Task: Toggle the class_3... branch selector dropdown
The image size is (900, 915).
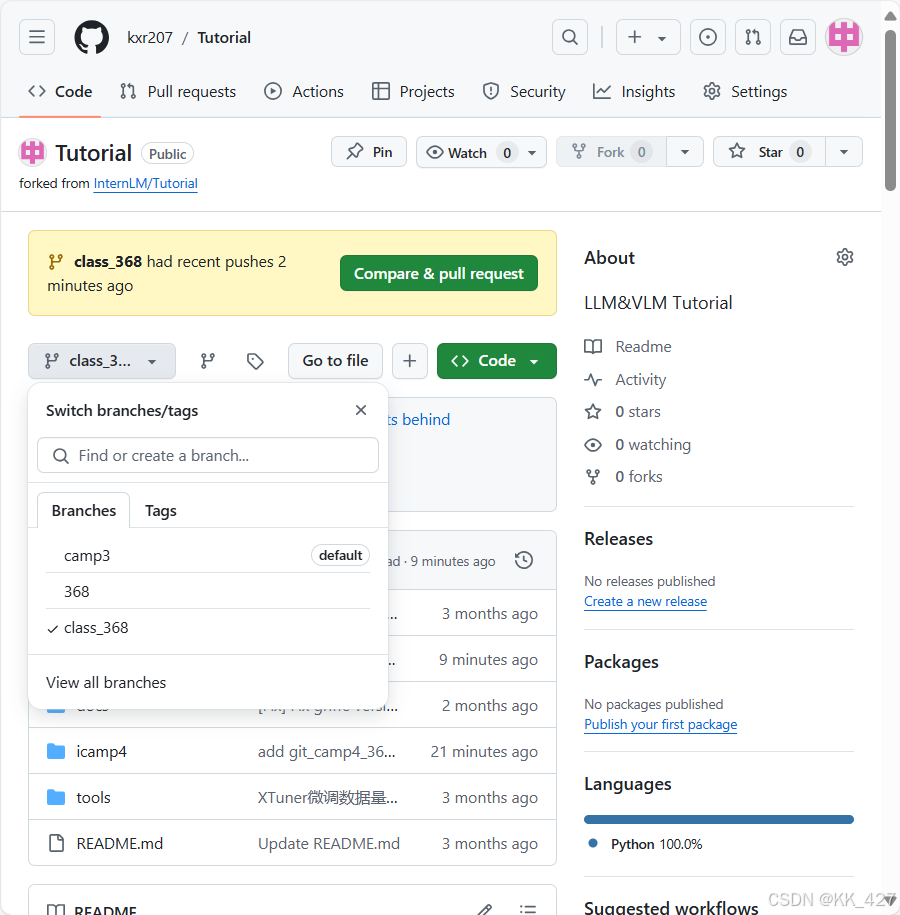Action: pyautogui.click(x=102, y=361)
